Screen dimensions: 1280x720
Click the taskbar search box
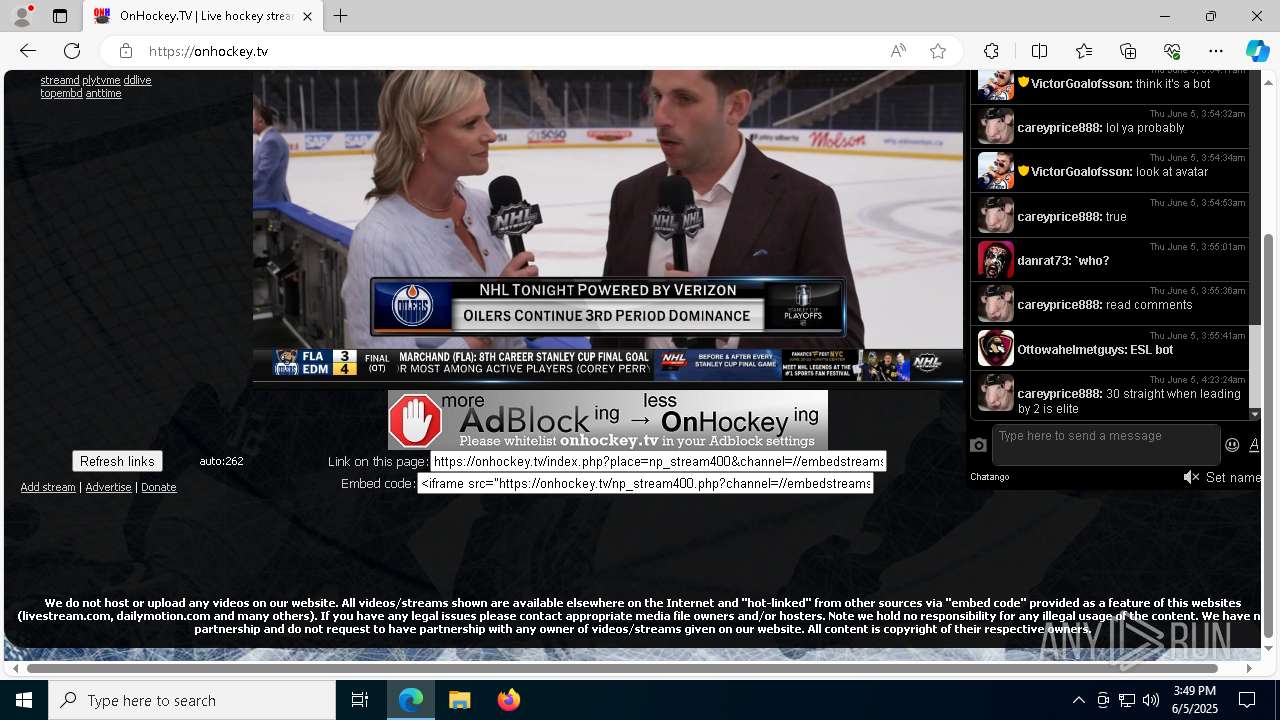click(x=192, y=700)
